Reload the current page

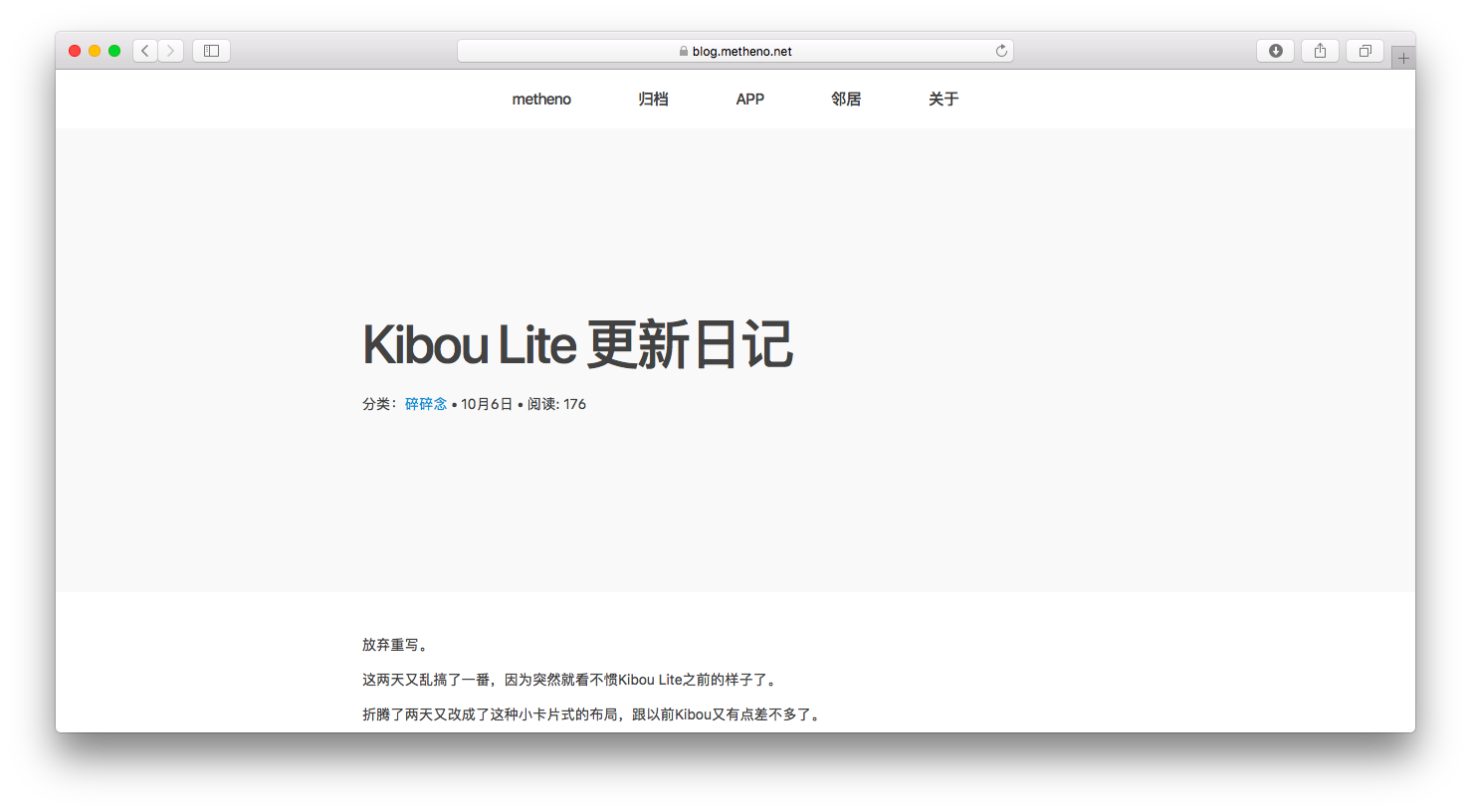[x=1001, y=50]
